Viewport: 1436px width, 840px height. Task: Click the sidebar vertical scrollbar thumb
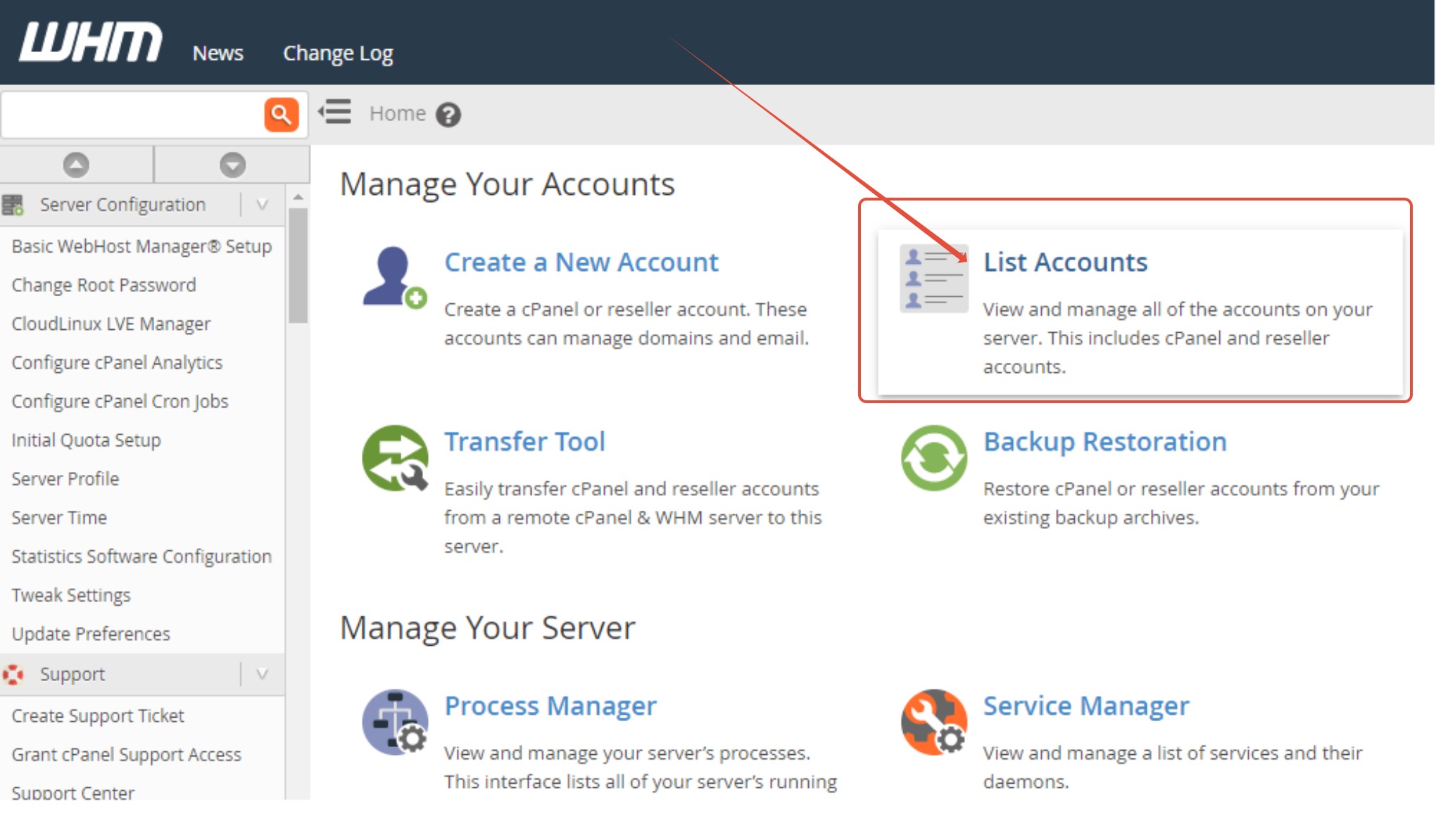298,266
